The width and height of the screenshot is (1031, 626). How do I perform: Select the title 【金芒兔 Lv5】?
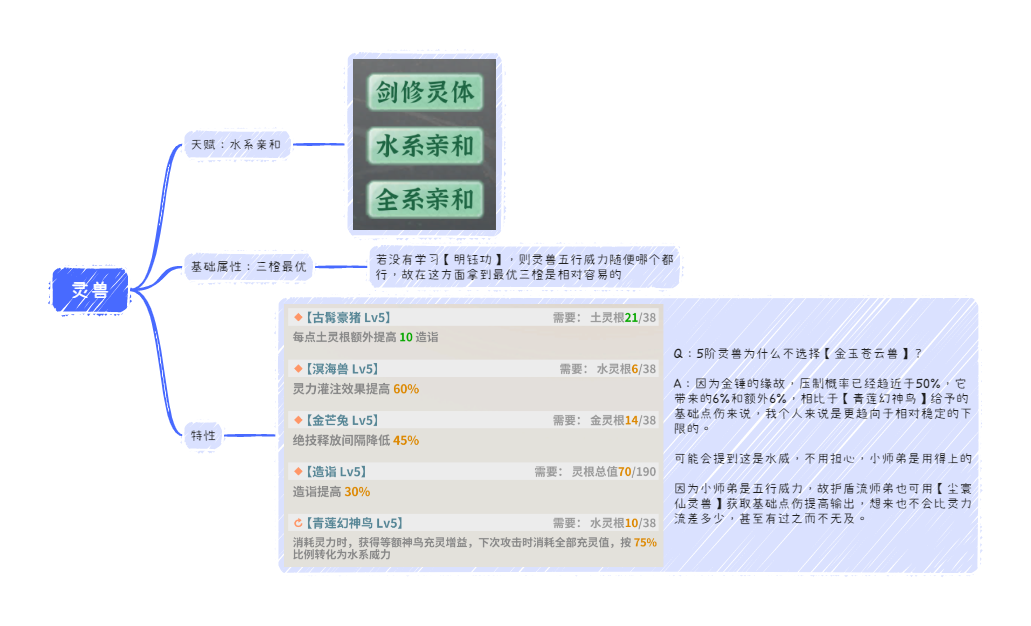(342, 420)
